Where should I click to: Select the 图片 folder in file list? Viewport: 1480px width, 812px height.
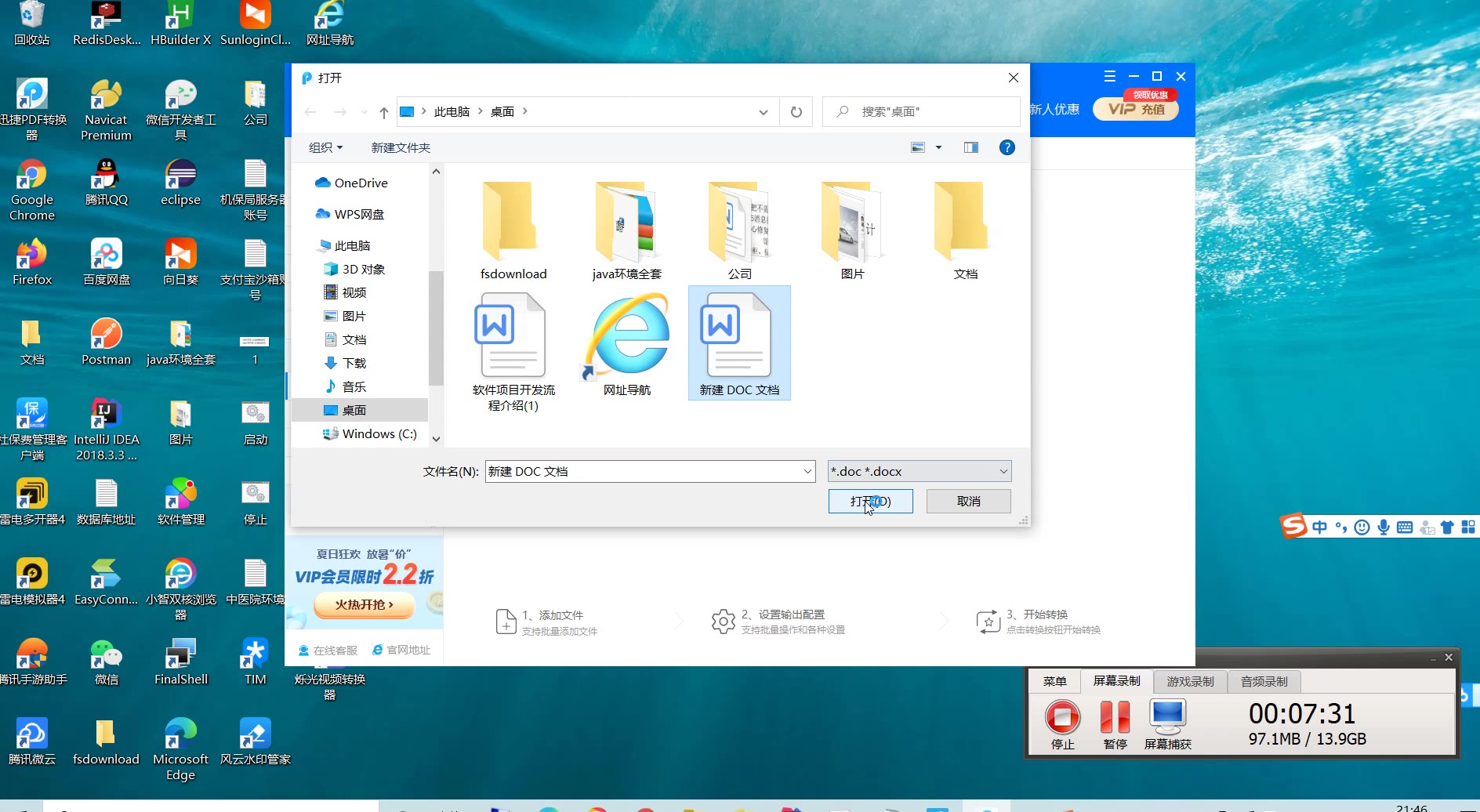[x=852, y=230]
